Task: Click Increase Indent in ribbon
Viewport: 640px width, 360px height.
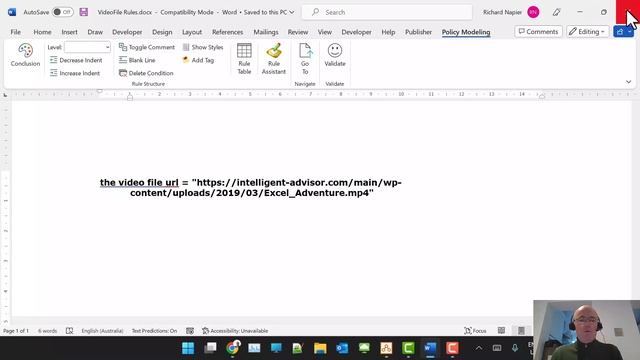Action: [75, 73]
